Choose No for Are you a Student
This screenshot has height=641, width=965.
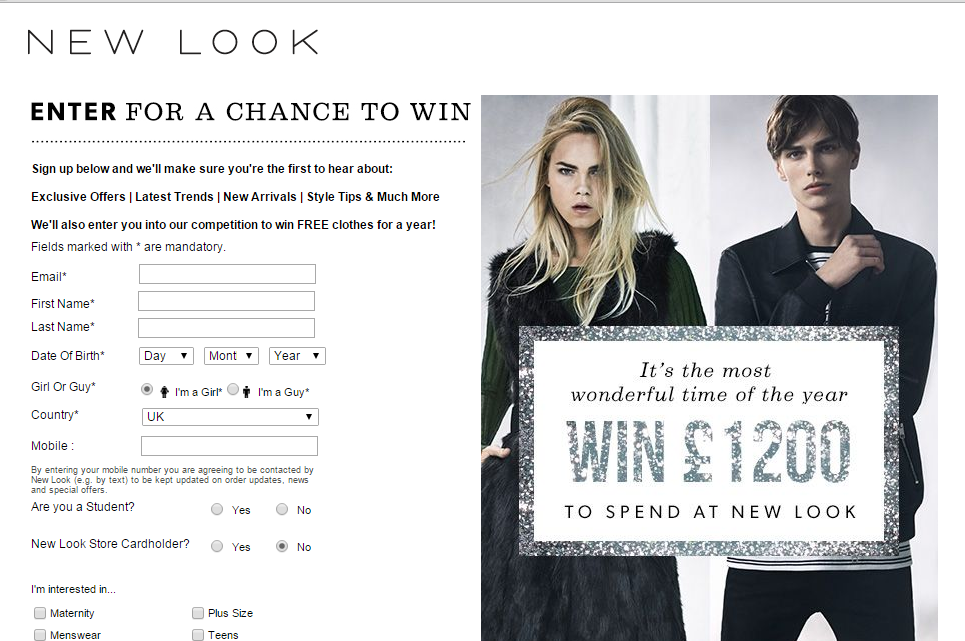pos(282,509)
